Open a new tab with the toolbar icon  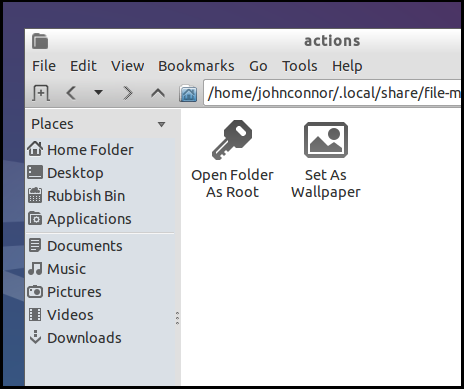41,93
